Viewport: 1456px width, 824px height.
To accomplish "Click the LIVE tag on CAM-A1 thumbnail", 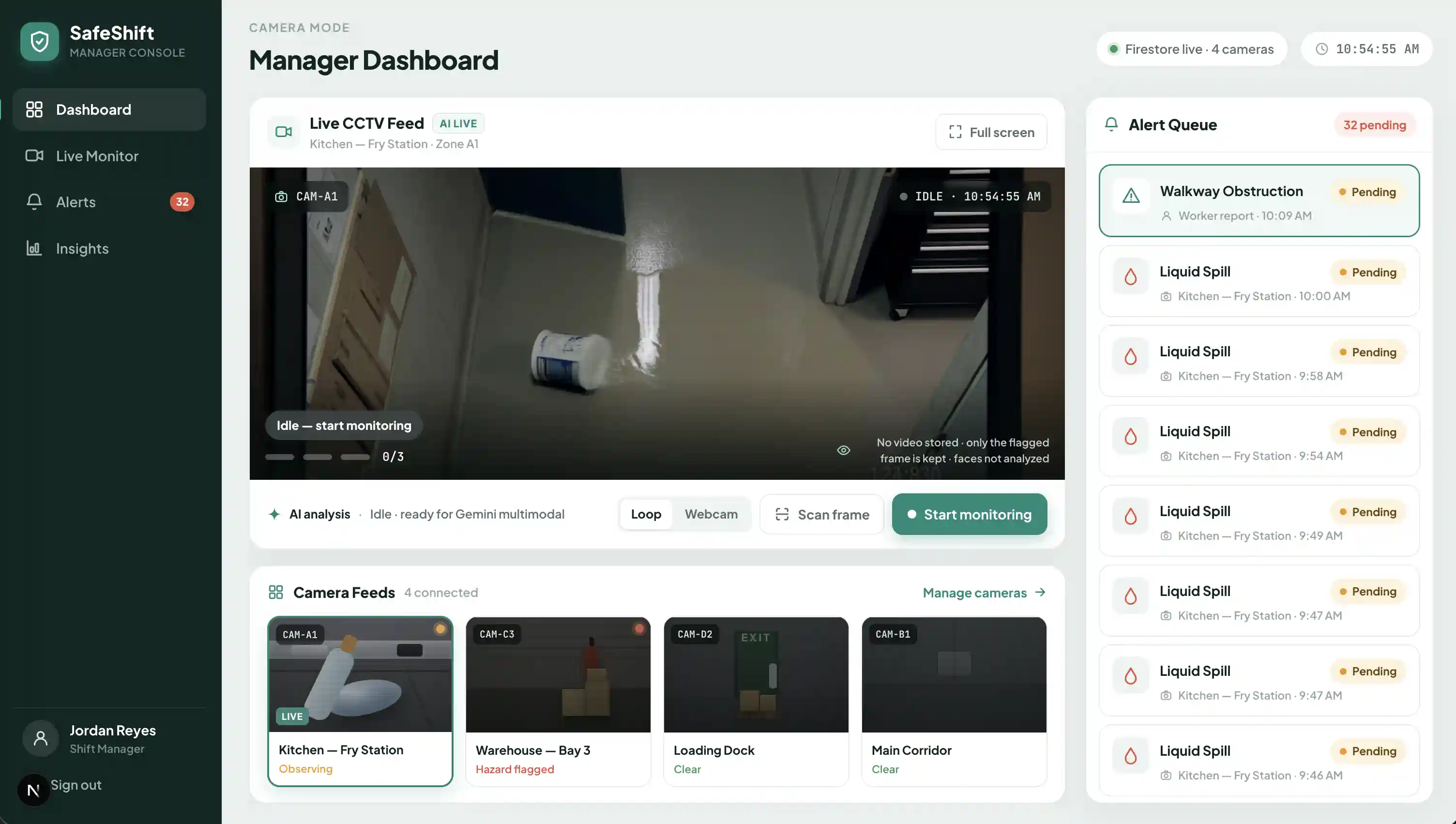I will 292,716.
